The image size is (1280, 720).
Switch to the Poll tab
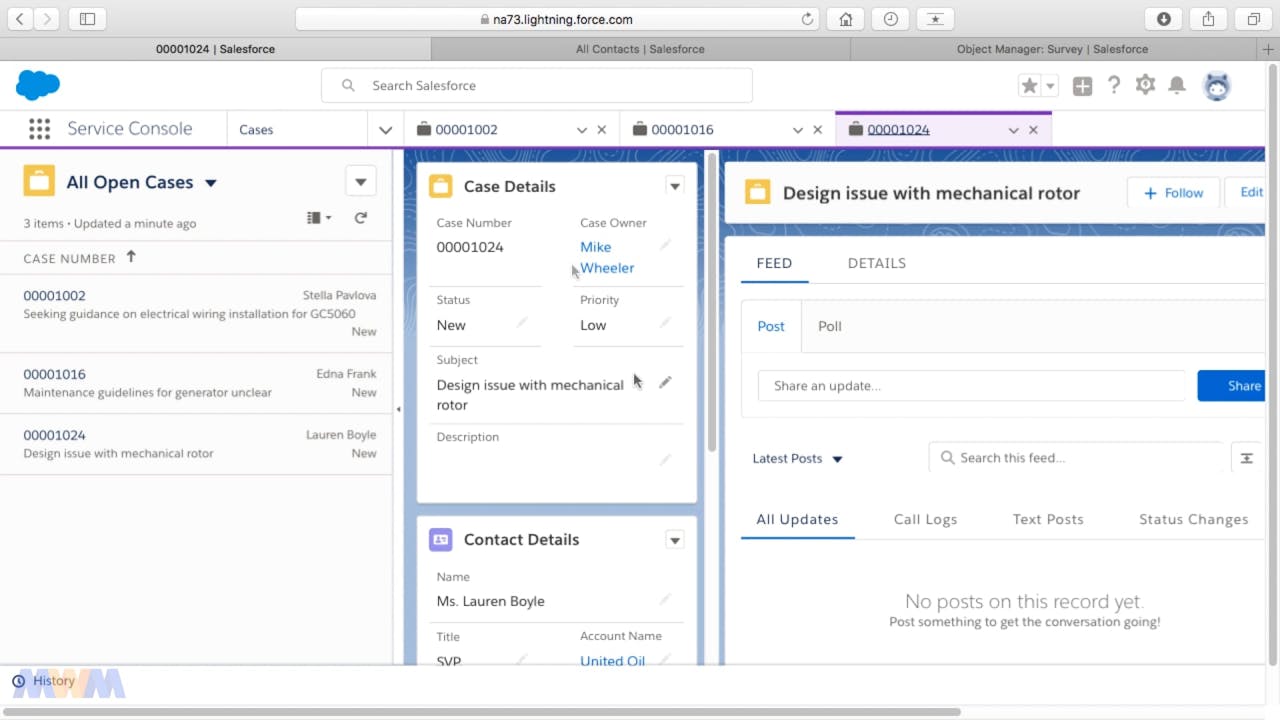tap(830, 326)
